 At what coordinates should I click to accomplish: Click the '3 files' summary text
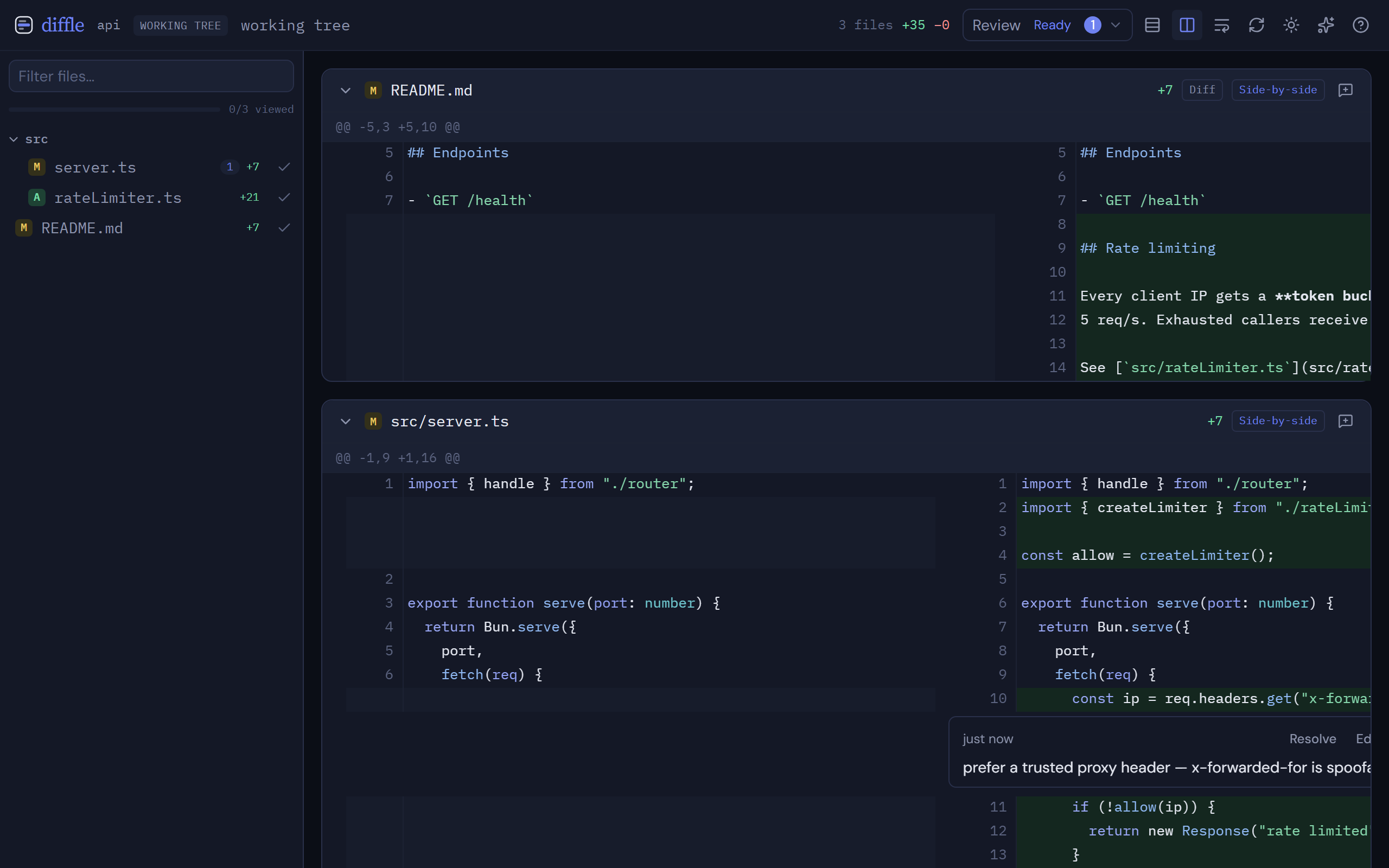coord(865,25)
